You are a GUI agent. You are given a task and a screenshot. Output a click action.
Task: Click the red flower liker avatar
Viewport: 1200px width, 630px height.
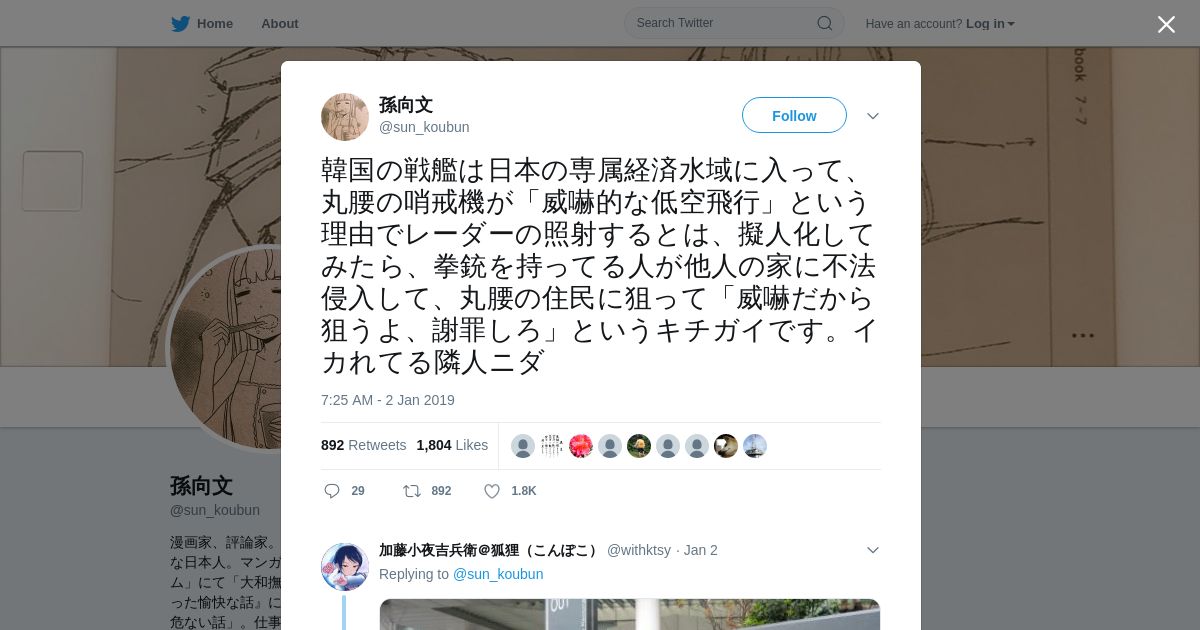click(x=581, y=446)
